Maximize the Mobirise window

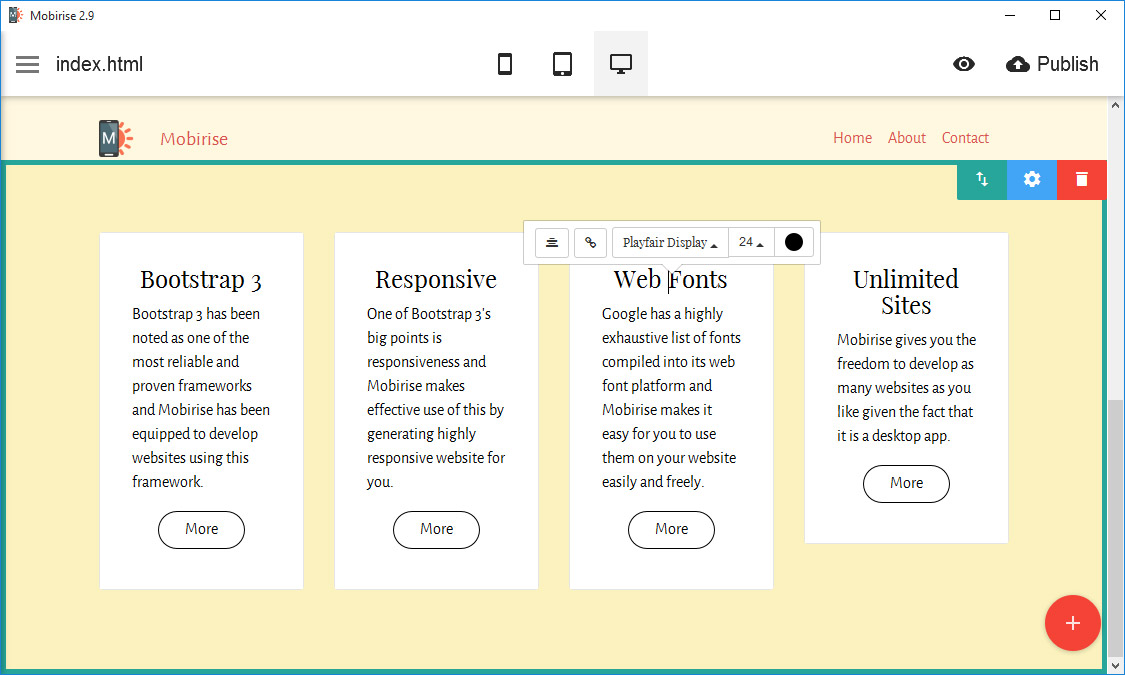pos(1055,15)
